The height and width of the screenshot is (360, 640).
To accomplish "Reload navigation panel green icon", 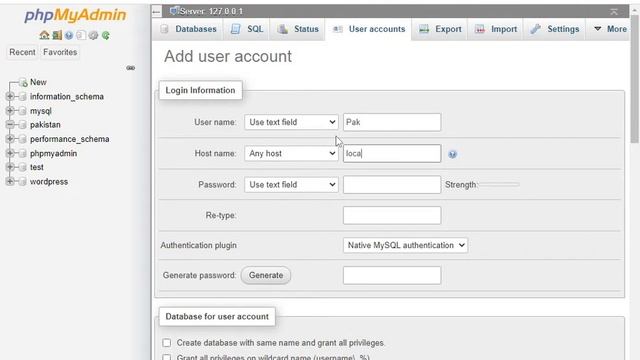I will [106, 36].
